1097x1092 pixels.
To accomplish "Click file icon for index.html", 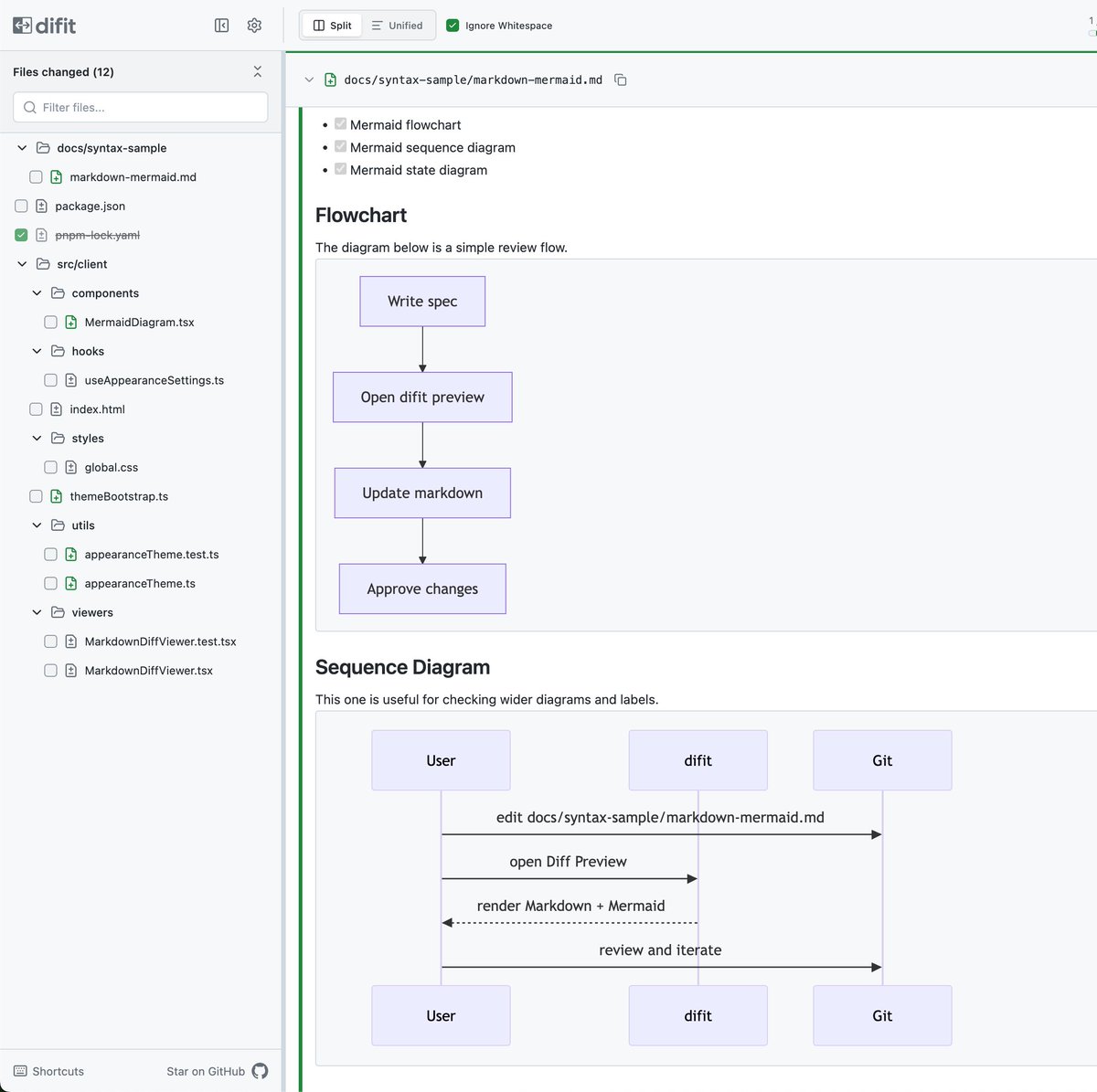I will (x=56, y=409).
